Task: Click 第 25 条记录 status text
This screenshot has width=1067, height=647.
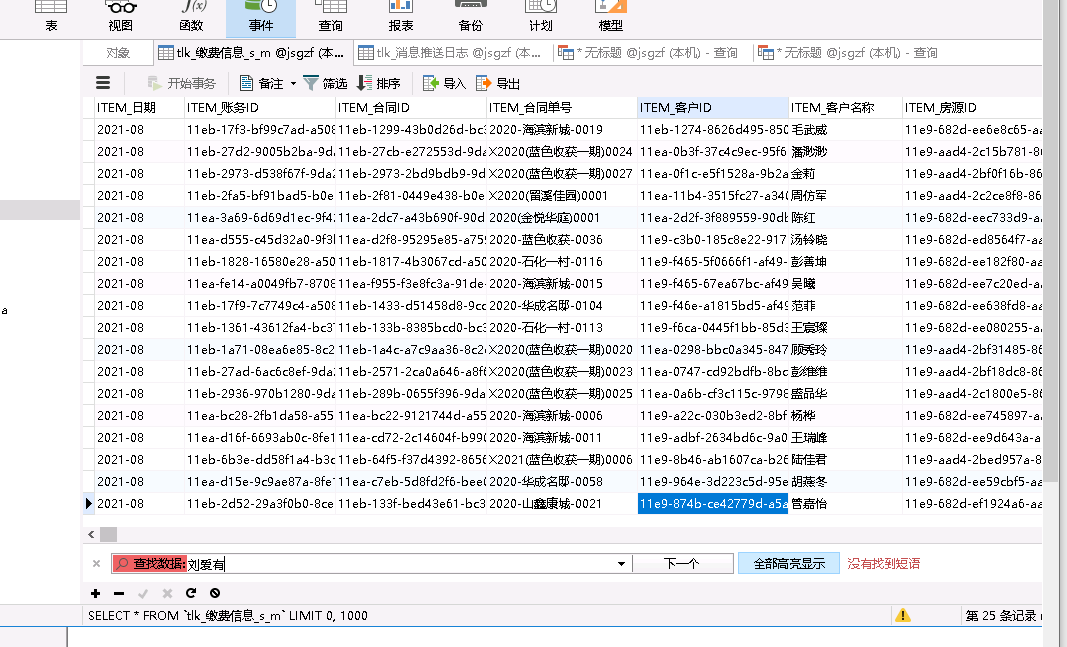Action: point(1000,616)
